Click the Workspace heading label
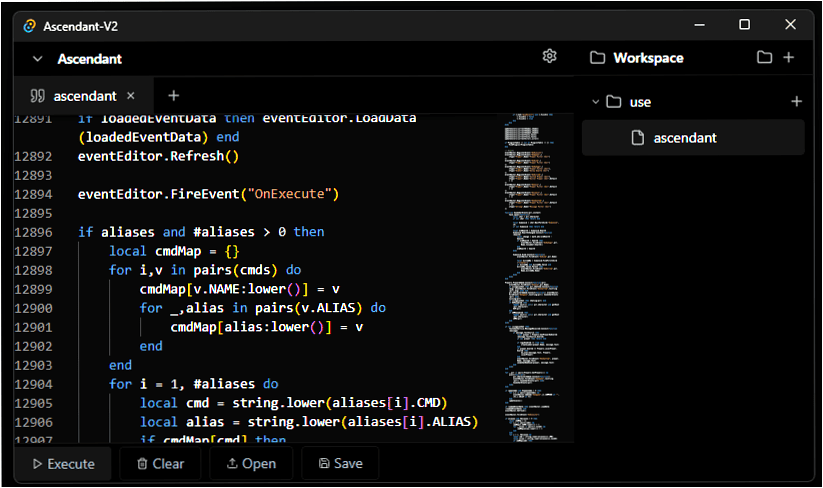The height and width of the screenshot is (488, 823). (x=648, y=58)
